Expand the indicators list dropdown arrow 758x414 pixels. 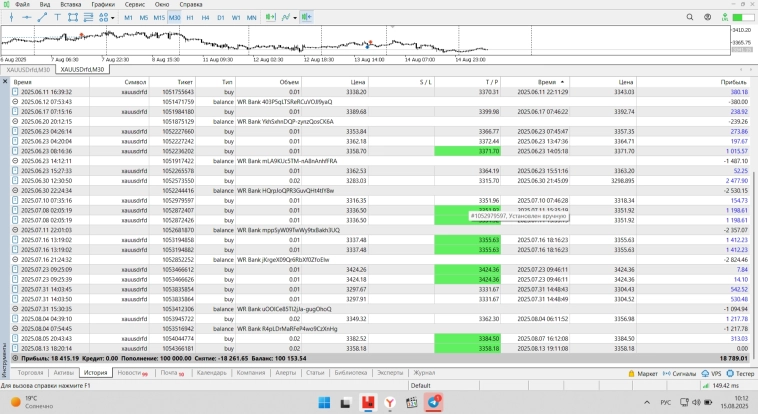pos(293,18)
